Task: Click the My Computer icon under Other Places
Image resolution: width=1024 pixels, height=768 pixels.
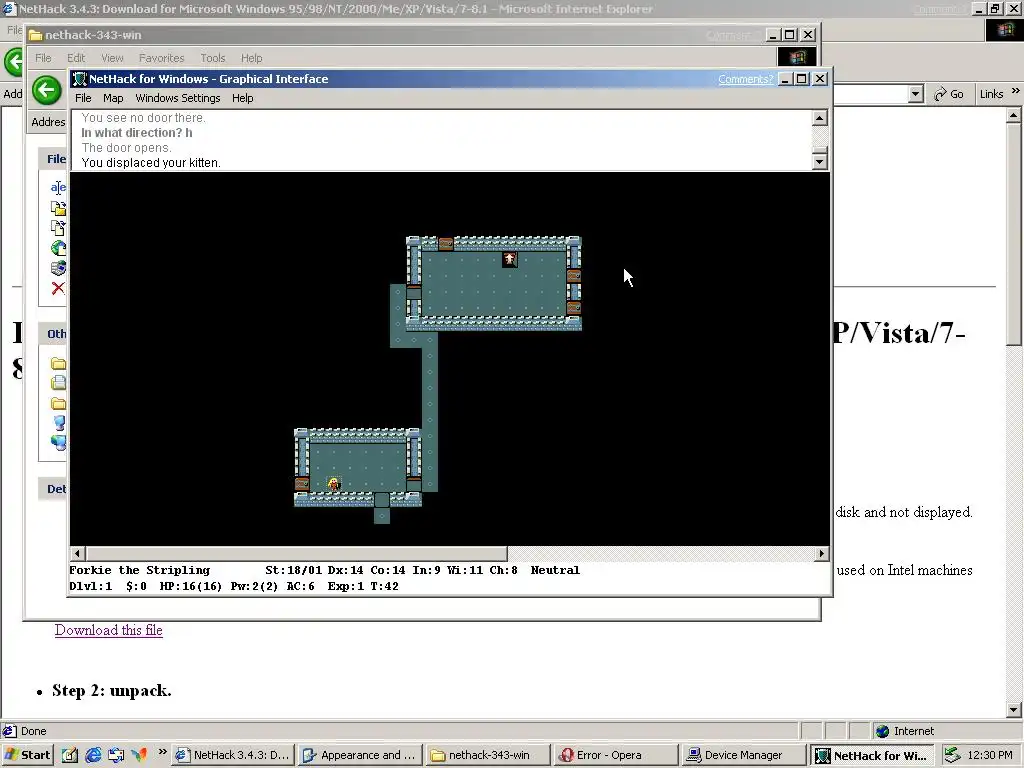Action: (58, 423)
